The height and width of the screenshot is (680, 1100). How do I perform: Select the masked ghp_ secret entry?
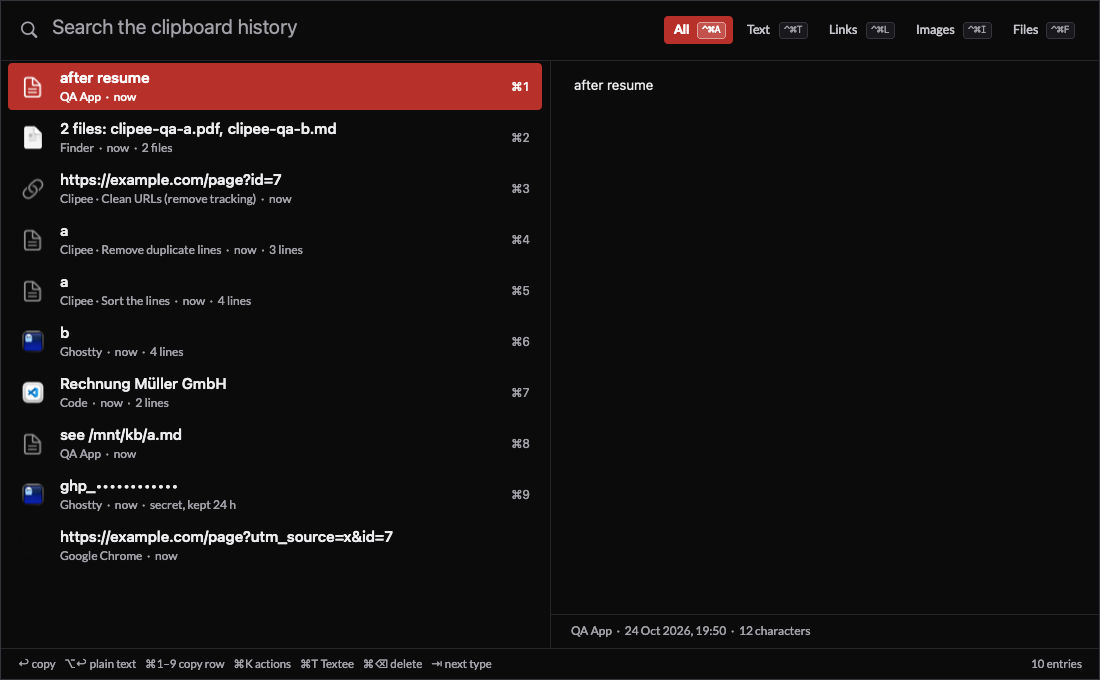point(275,495)
